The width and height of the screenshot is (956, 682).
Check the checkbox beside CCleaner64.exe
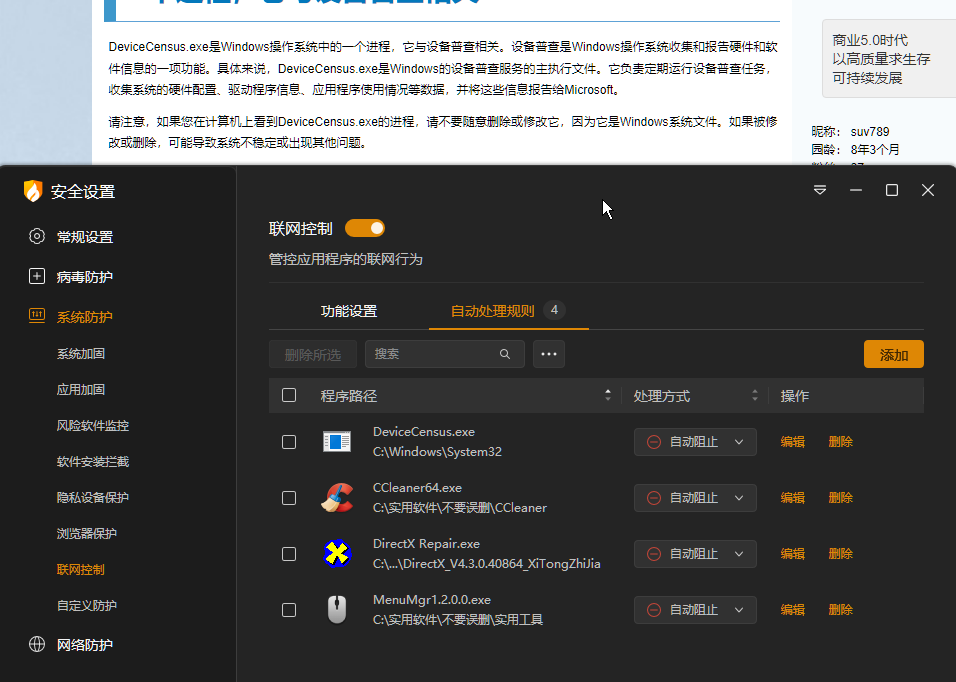point(288,497)
